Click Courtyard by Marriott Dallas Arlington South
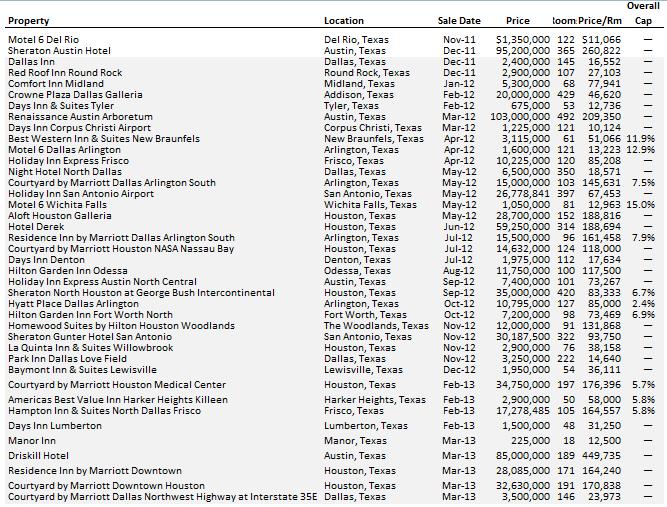Viewport: 667px width, 507px height. [112, 183]
